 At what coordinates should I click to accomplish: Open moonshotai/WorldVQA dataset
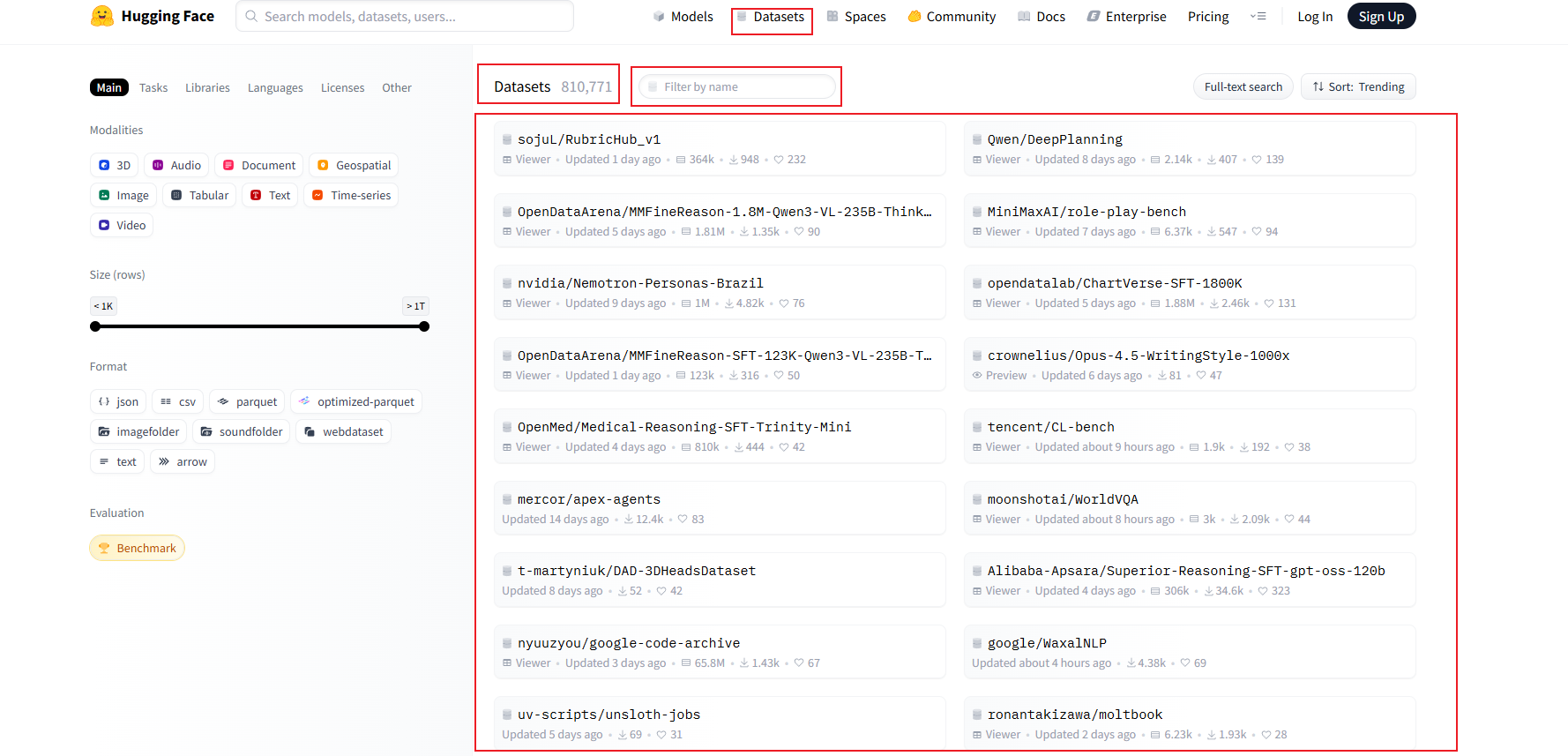tap(1190, 508)
